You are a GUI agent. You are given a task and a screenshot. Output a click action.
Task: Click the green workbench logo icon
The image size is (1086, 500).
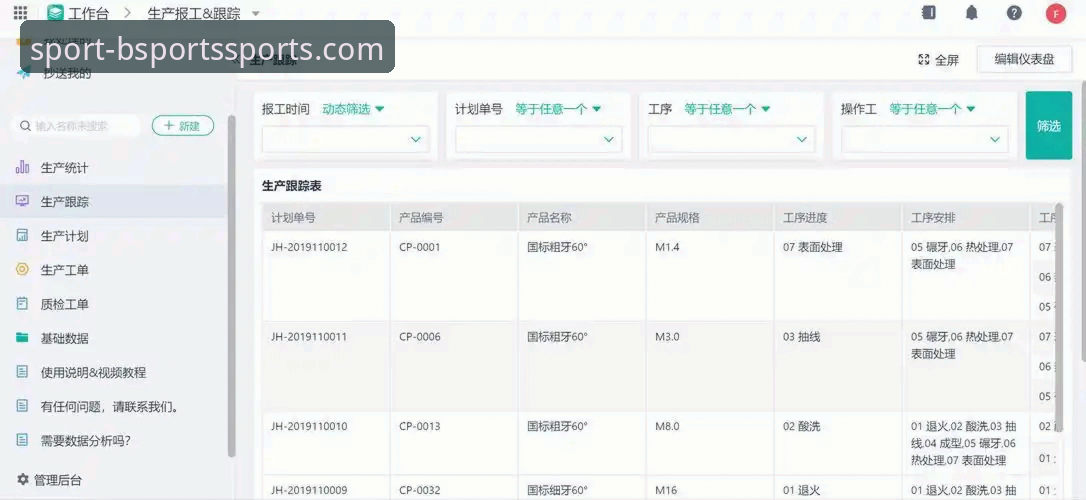[55, 12]
